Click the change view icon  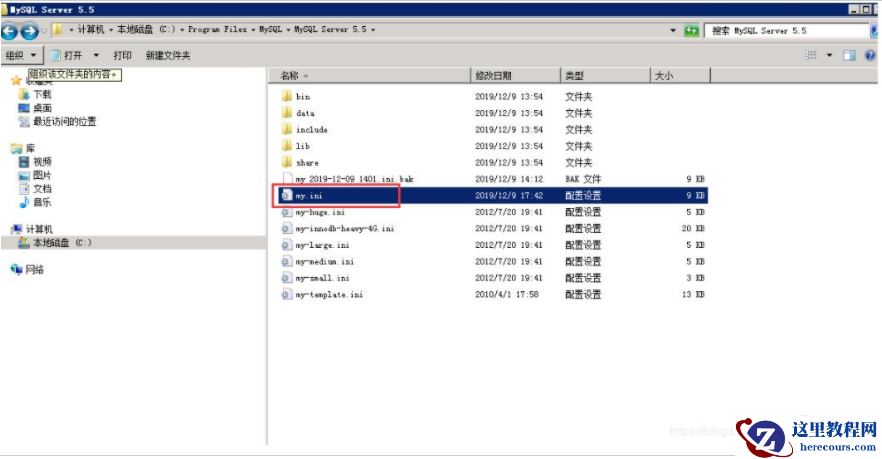tap(811, 55)
